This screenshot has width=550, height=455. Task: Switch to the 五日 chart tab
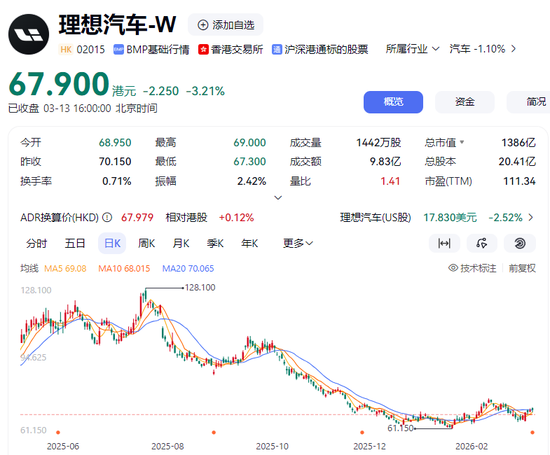point(75,243)
